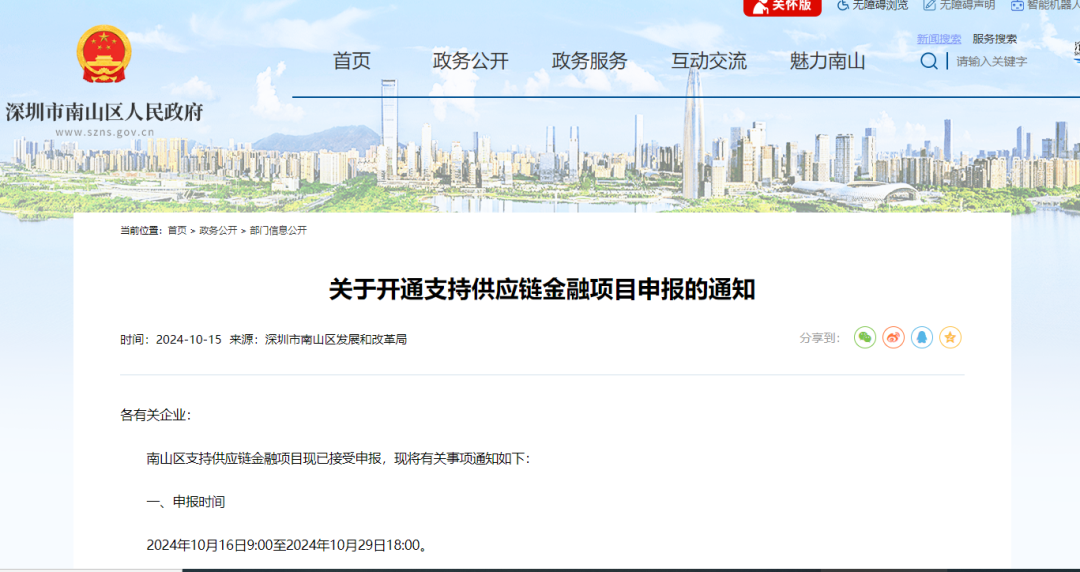Go to 政务公开 in the breadcrumb
The image size is (1080, 572).
pos(218,231)
